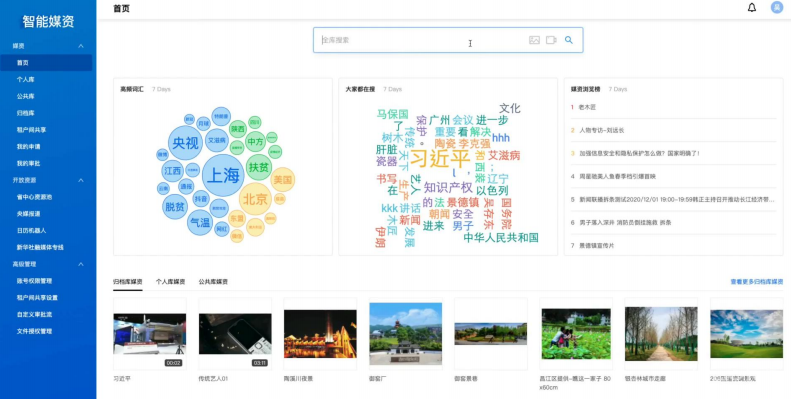Click the magnifier search icon
791x399 pixels.
[569, 40]
